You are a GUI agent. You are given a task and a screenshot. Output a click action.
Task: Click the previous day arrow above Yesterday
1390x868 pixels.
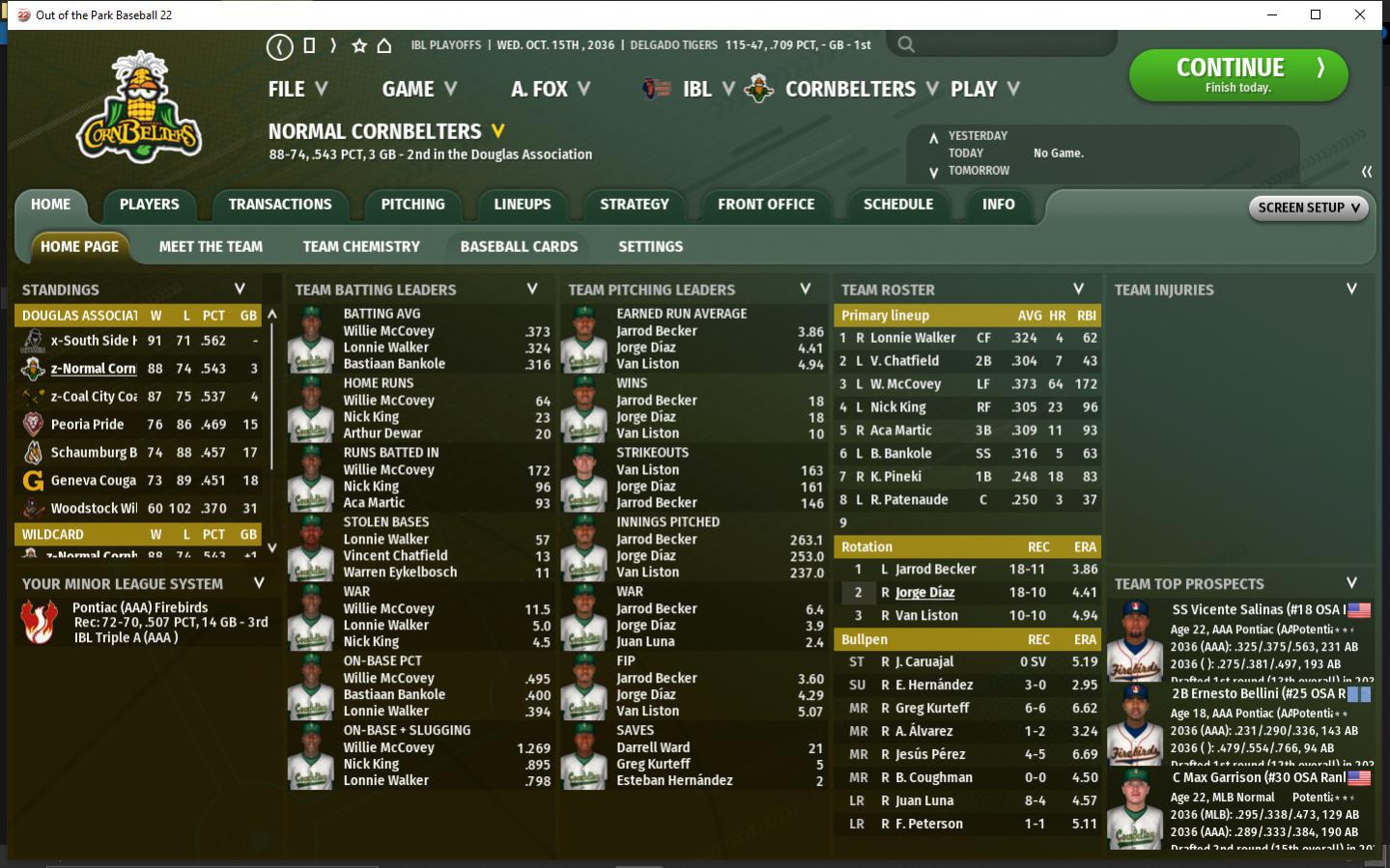point(933,138)
